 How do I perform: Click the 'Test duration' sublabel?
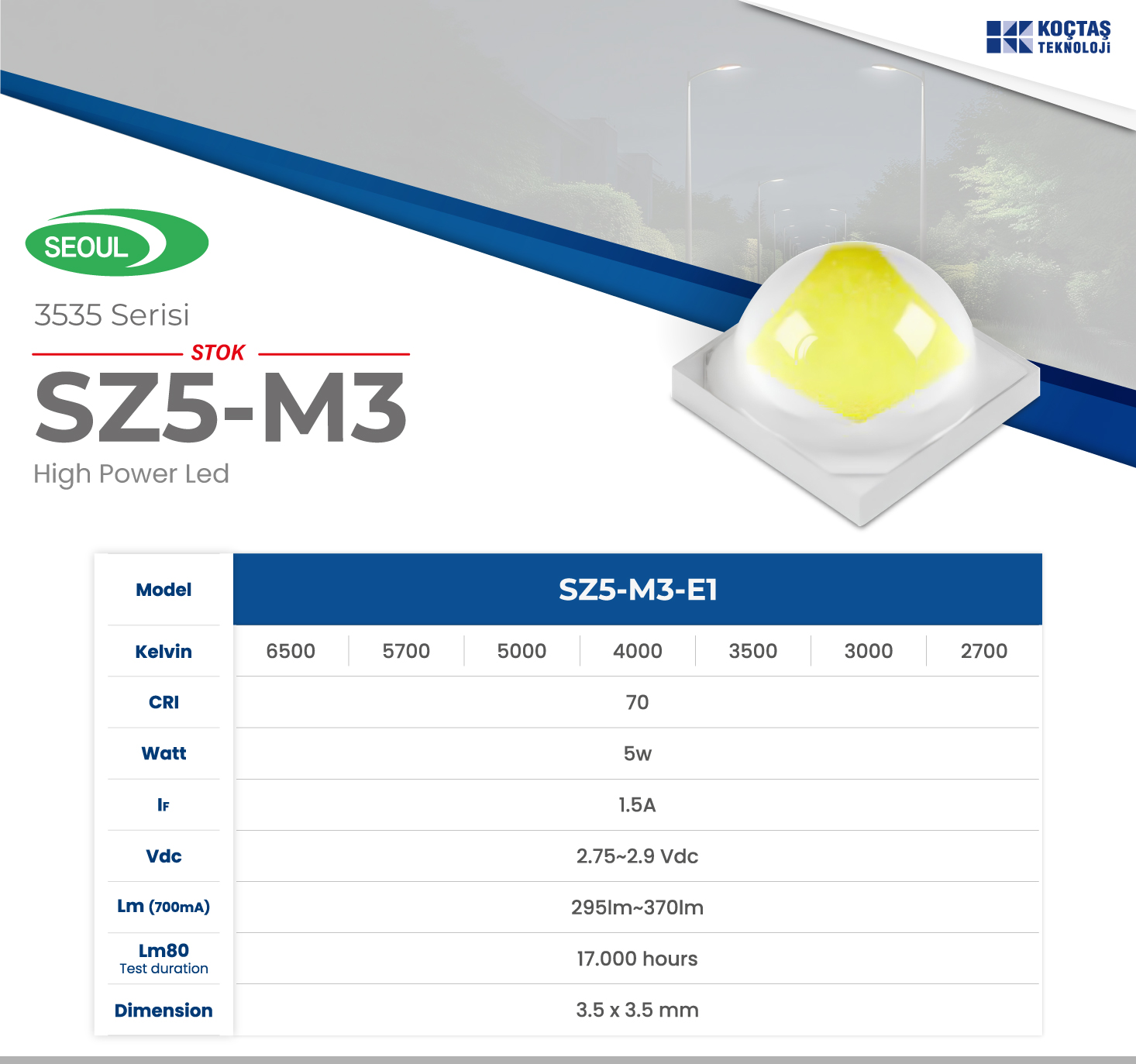tap(164, 969)
